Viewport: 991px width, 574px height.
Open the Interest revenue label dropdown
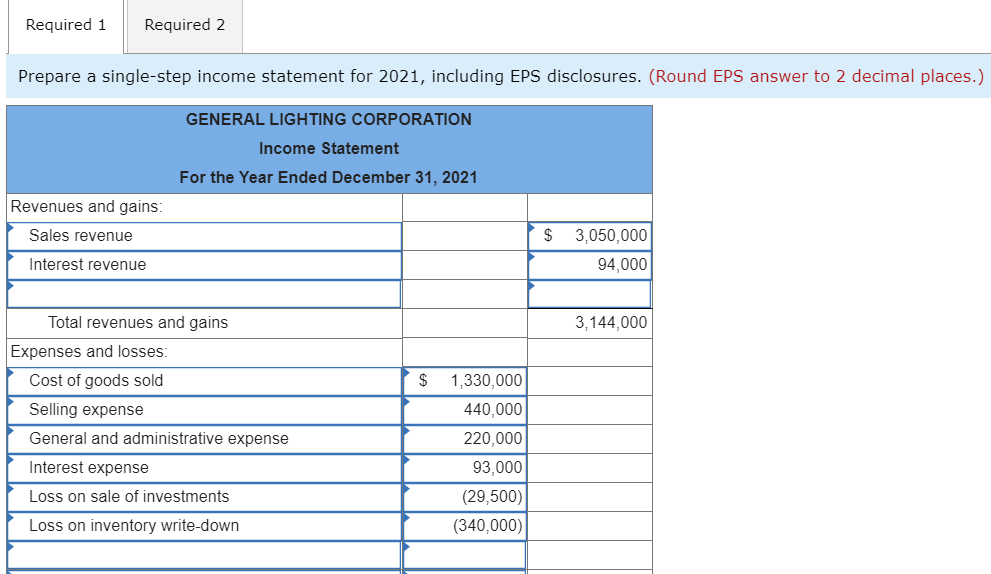(x=205, y=265)
